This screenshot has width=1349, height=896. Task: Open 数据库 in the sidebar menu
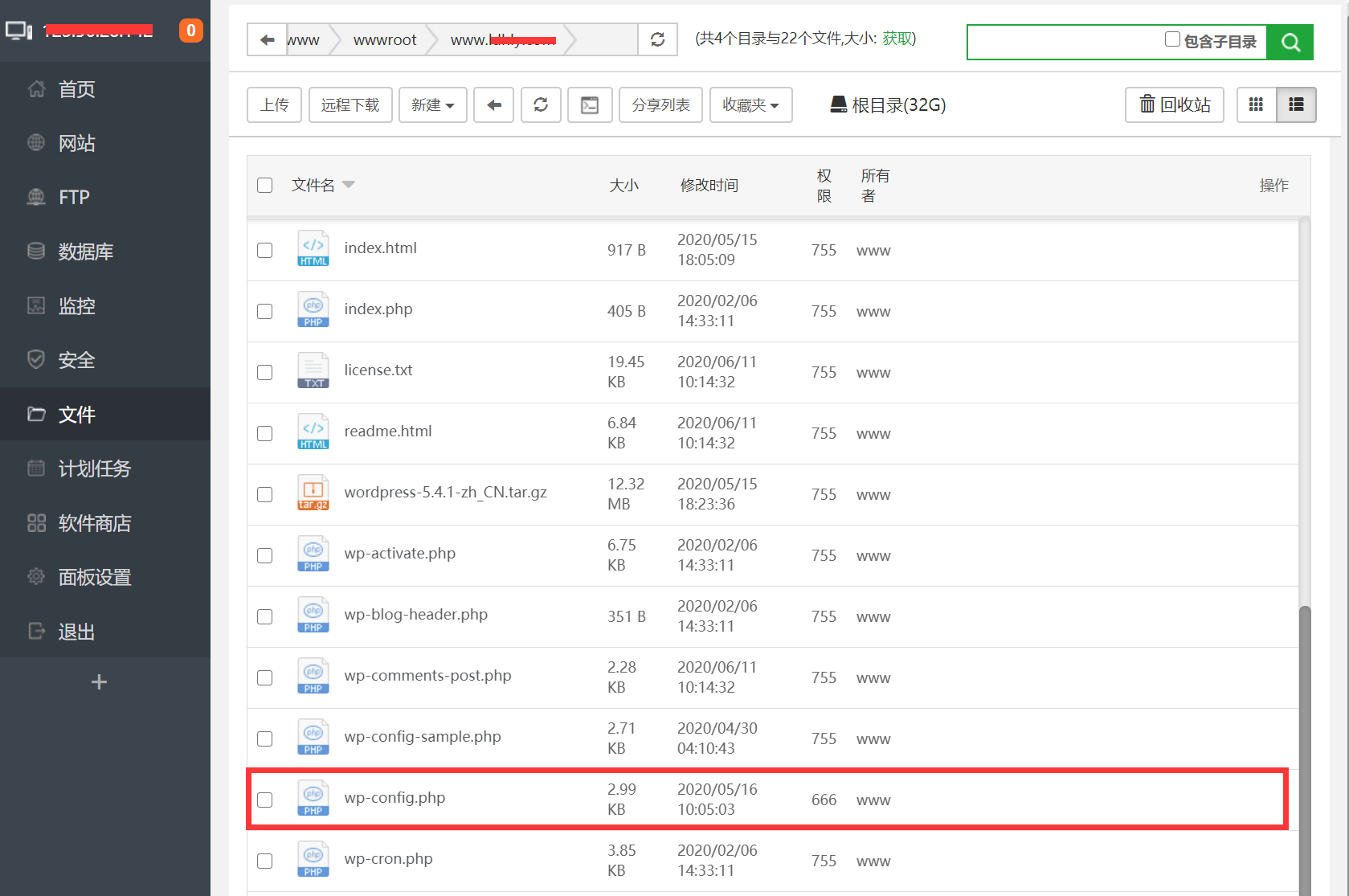click(x=85, y=252)
